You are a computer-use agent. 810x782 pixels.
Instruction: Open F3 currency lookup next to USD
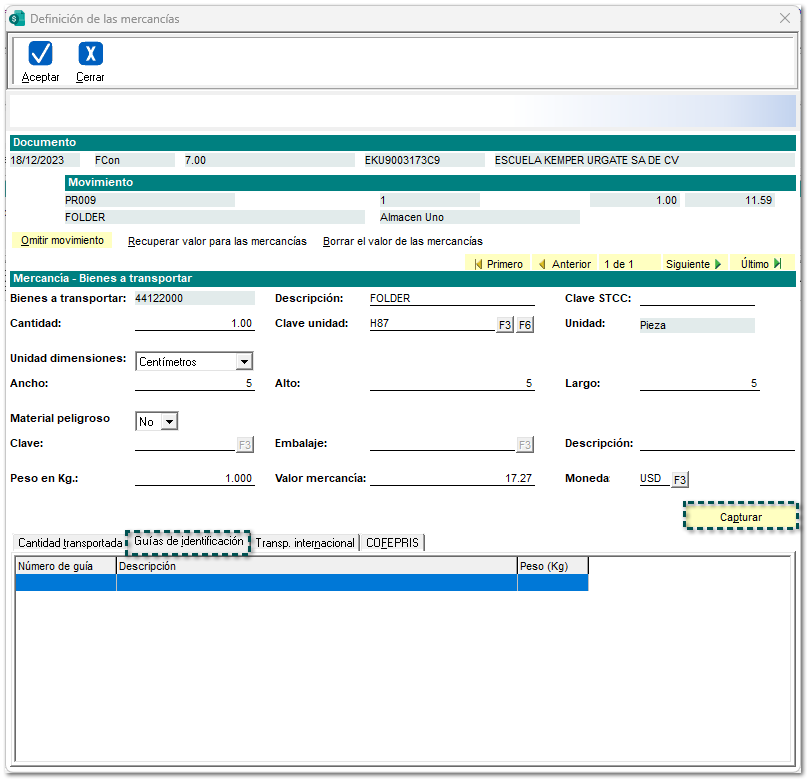(680, 480)
